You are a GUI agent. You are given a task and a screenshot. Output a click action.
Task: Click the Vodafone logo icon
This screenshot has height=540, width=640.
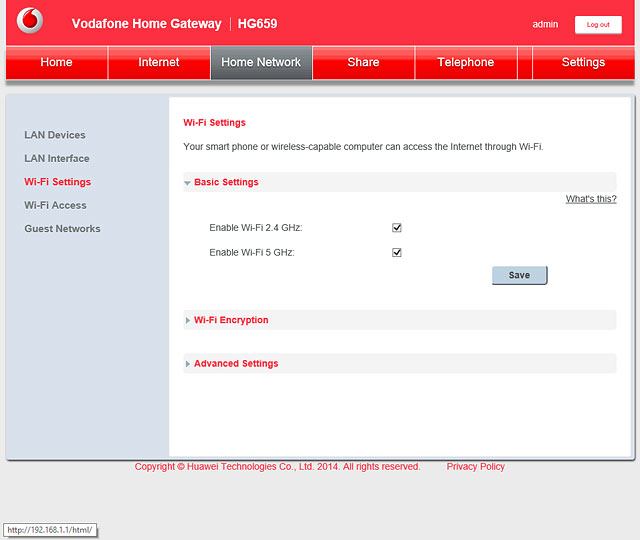[30, 20]
